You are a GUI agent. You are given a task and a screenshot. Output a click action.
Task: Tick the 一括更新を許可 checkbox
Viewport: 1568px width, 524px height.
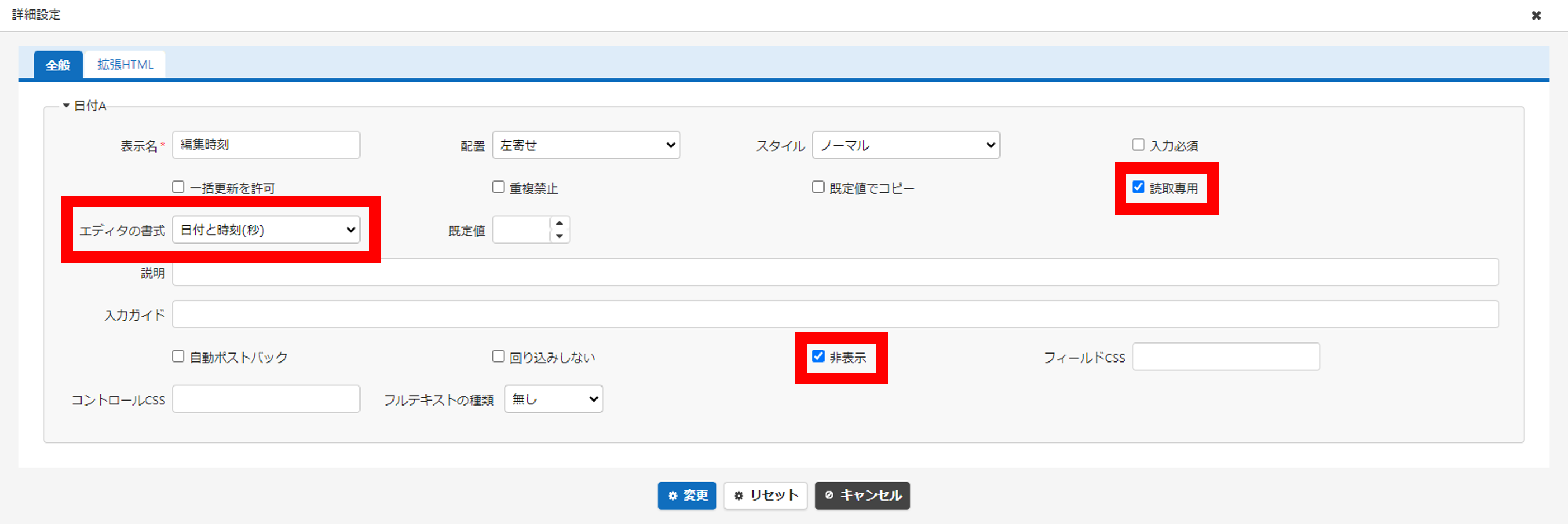178,187
